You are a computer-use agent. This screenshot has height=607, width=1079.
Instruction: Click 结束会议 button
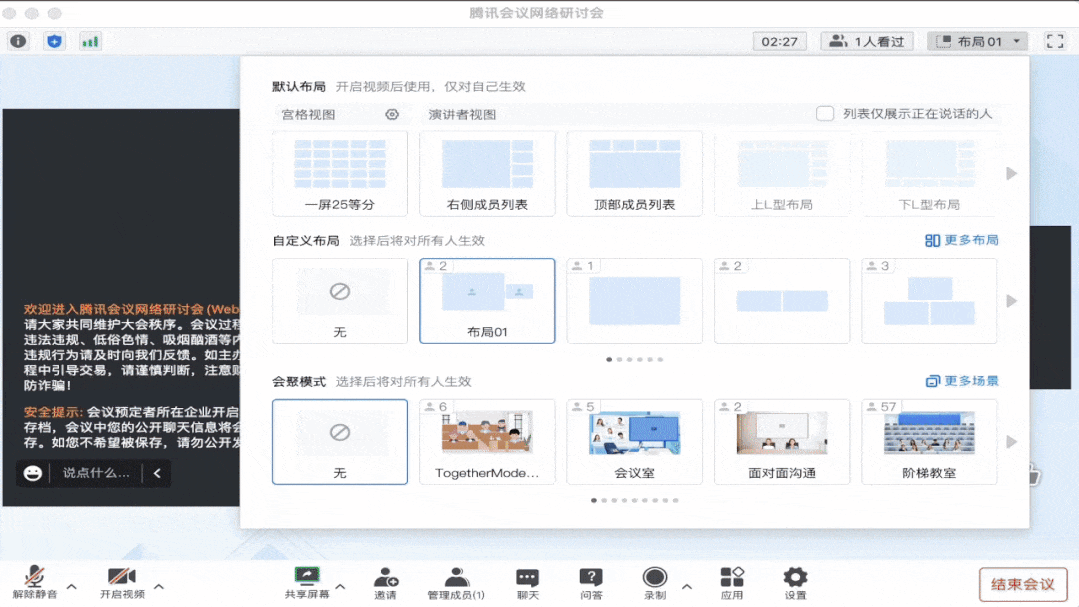[x=1023, y=584]
